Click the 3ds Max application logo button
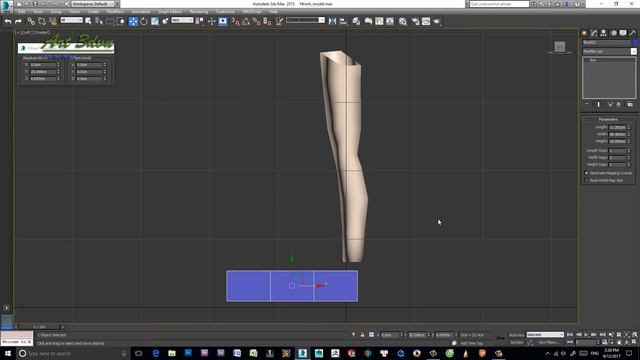The width and height of the screenshot is (640, 360). [6, 6]
